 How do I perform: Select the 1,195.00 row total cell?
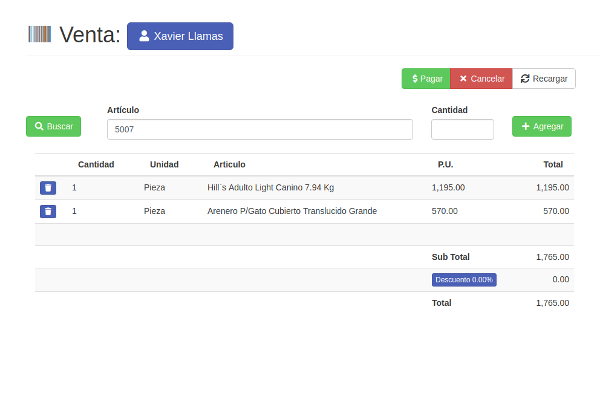(553, 188)
